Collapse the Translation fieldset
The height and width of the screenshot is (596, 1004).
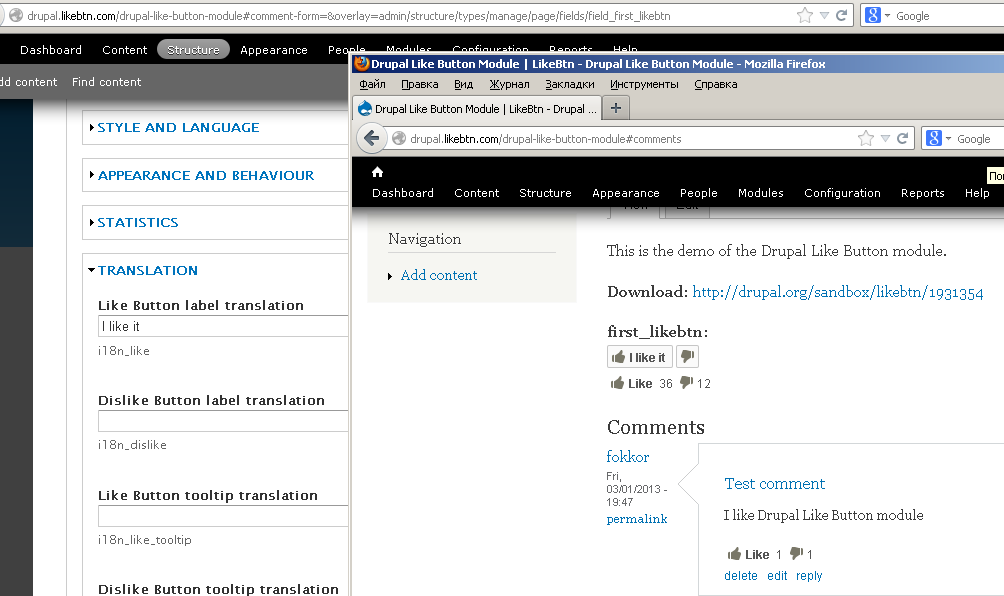point(148,270)
